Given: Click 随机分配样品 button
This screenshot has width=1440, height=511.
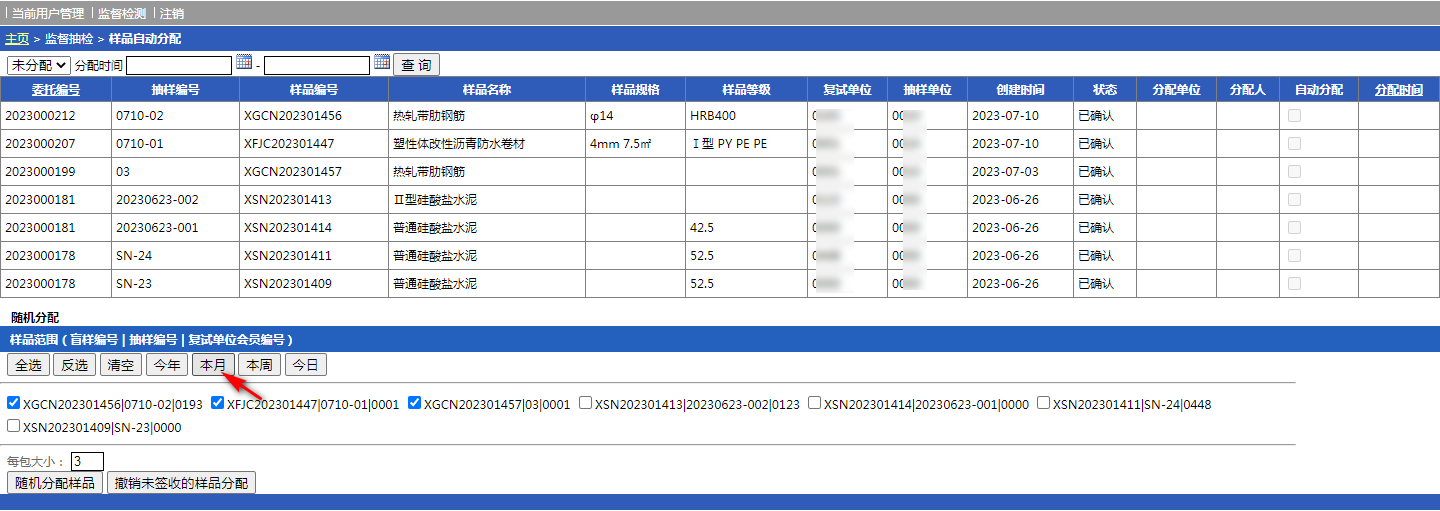Looking at the screenshot, I should [x=55, y=483].
